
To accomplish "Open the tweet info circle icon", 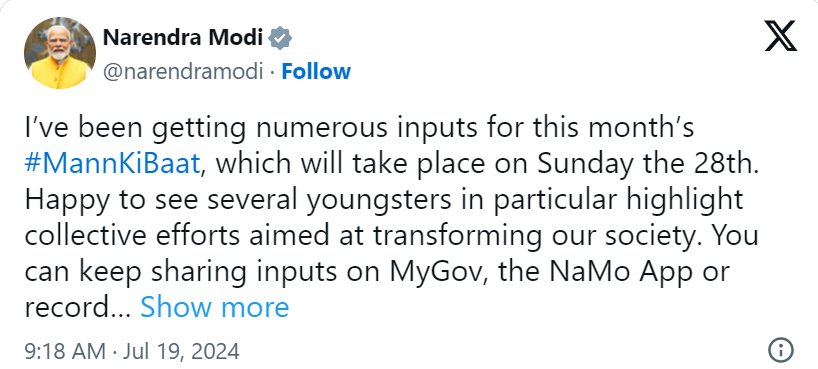I will (x=781, y=349).
